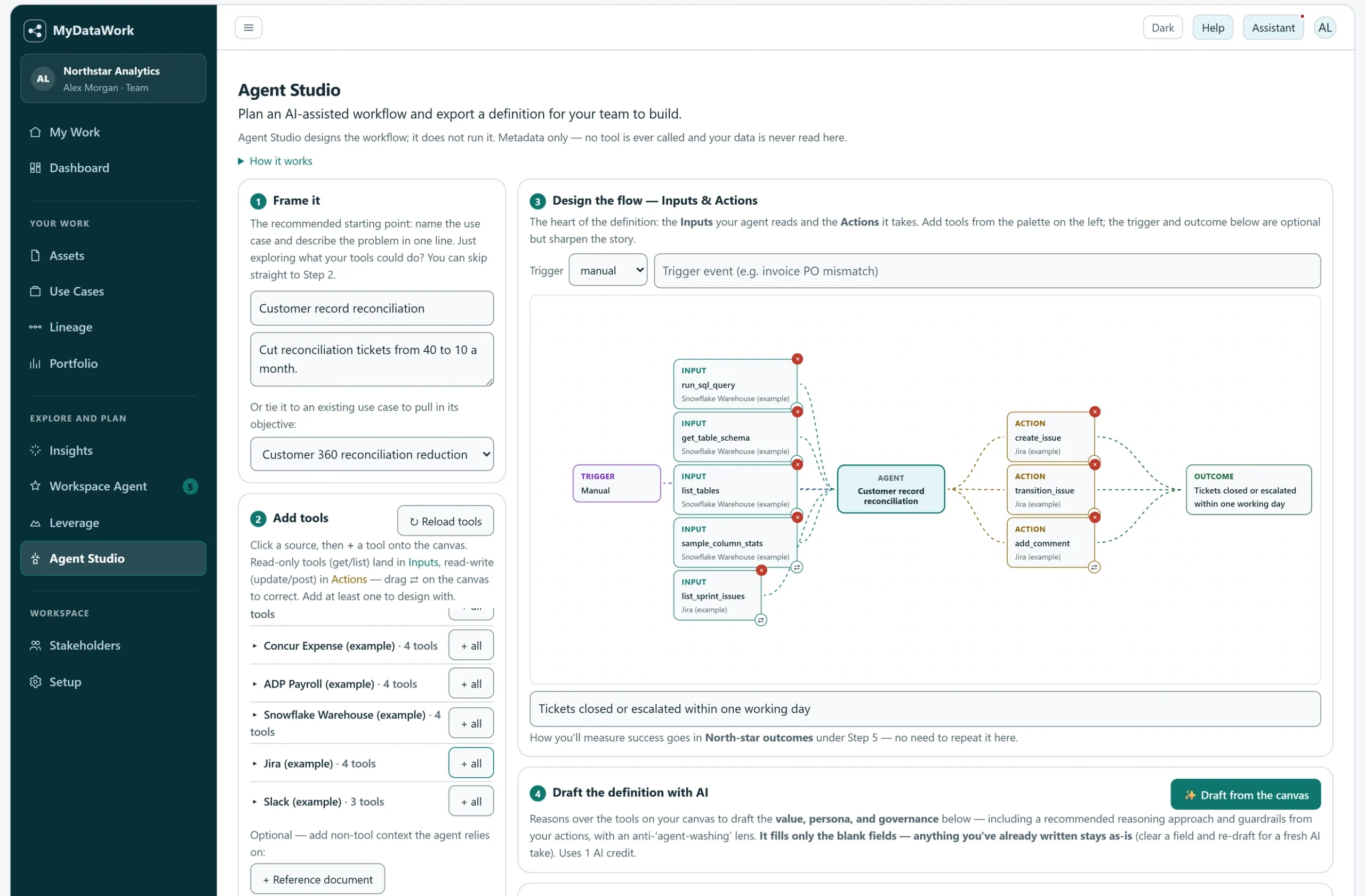
Task: Click Draft from the canvas
Action: [1245, 795]
